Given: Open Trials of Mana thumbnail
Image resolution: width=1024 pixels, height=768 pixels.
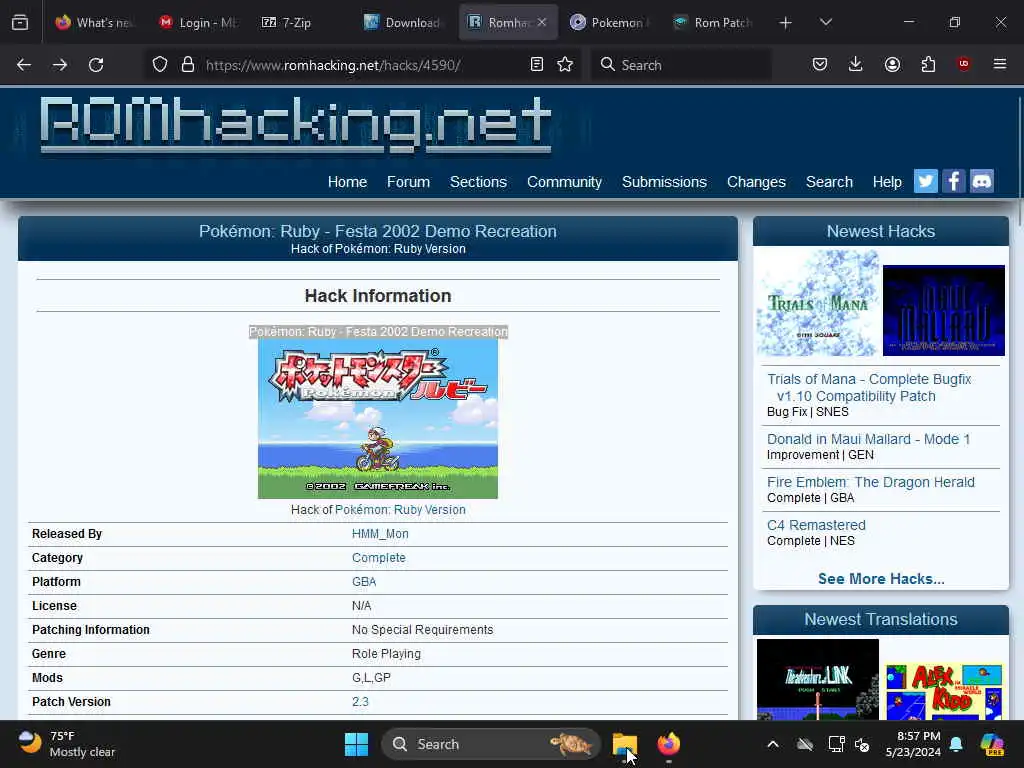Looking at the screenshot, I should point(818,303).
